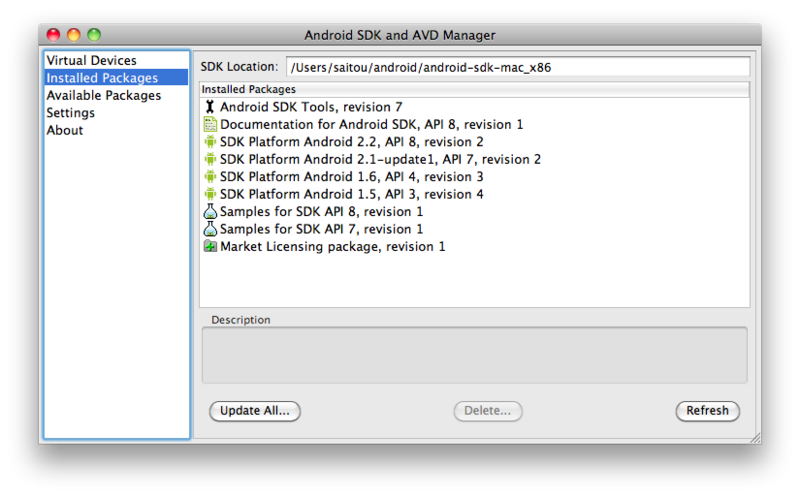
Task: Click the Market Licensing package icon
Action: pyautogui.click(x=210, y=246)
